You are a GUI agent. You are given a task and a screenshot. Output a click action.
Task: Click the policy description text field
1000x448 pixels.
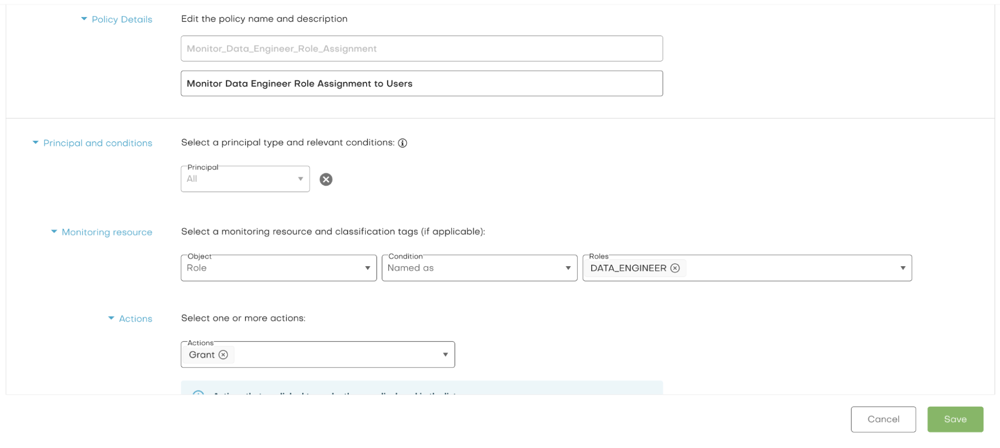point(421,84)
